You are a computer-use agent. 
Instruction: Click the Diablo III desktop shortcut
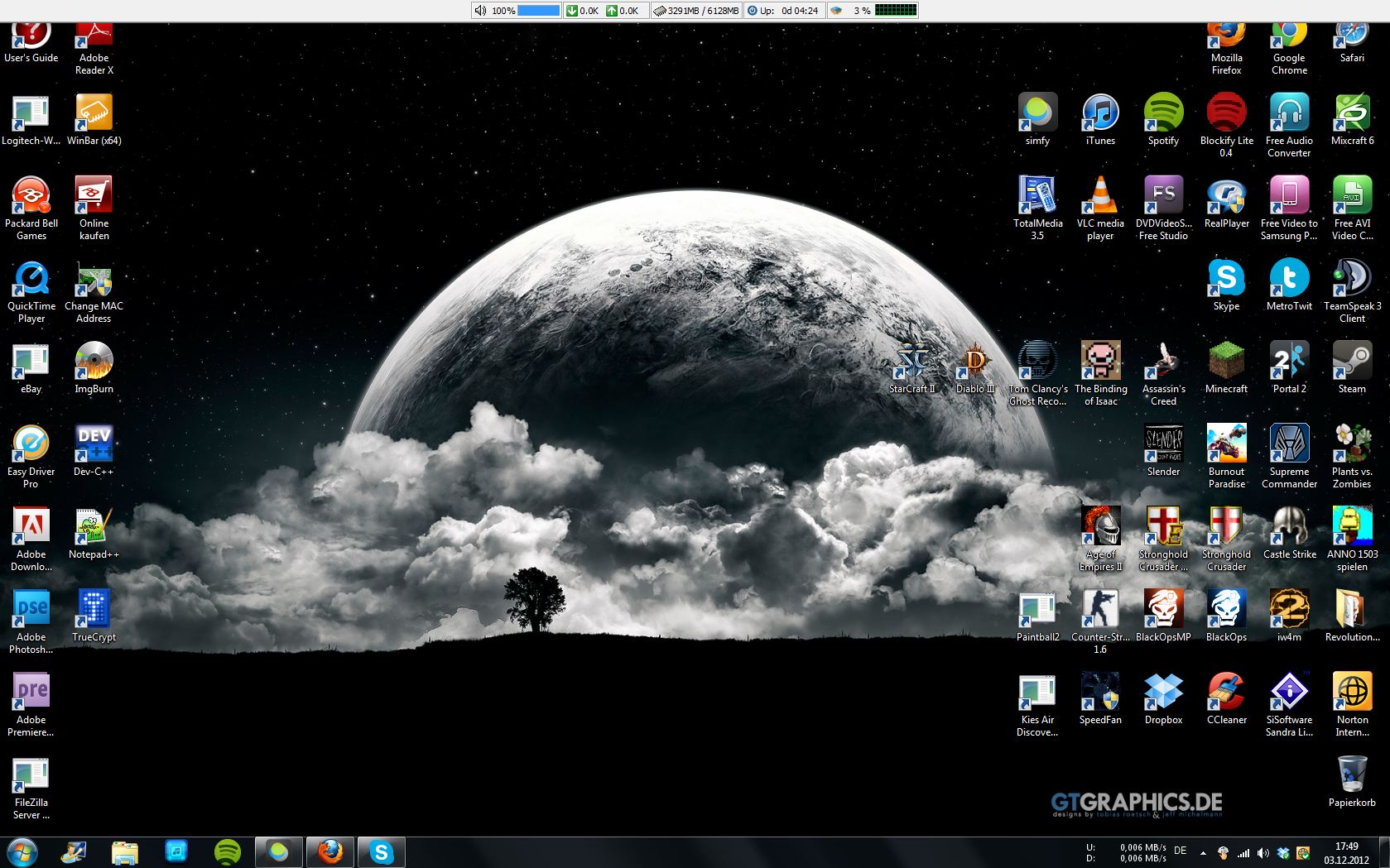(975, 362)
